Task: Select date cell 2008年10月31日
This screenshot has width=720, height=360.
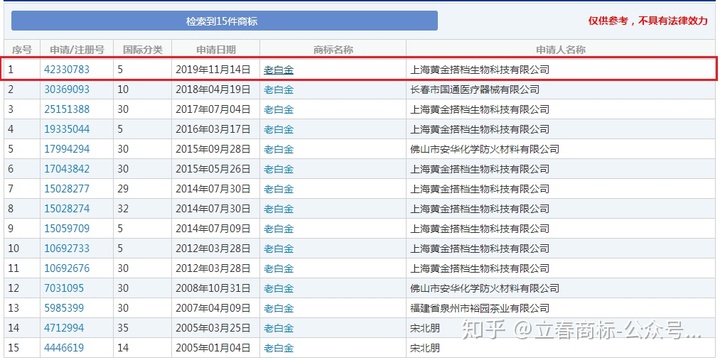Action: tap(213, 288)
